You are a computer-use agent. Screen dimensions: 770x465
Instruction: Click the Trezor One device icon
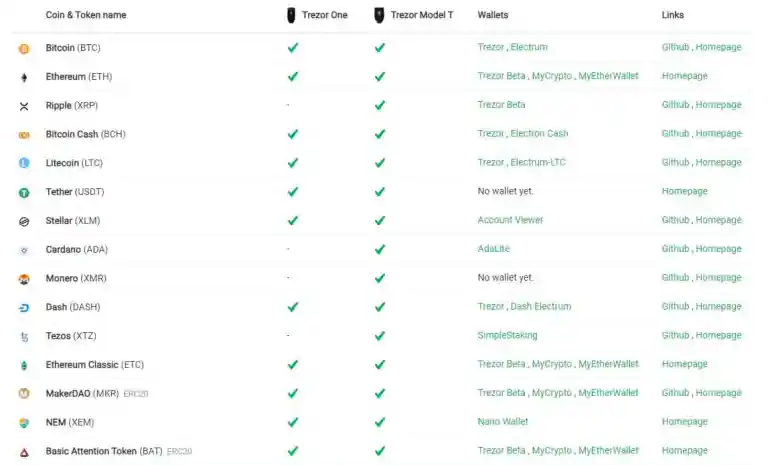tap(291, 15)
